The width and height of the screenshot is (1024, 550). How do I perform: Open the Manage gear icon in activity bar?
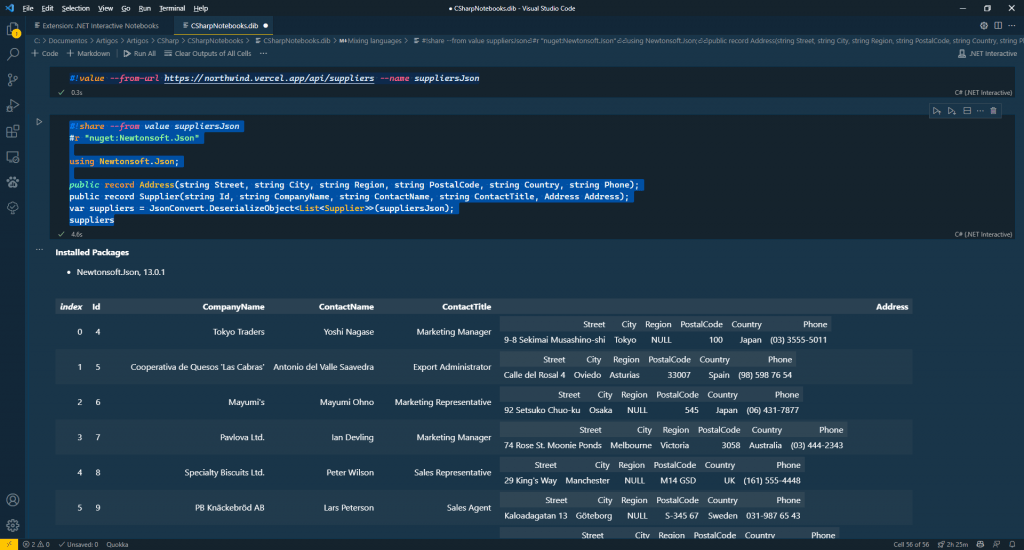point(12,525)
